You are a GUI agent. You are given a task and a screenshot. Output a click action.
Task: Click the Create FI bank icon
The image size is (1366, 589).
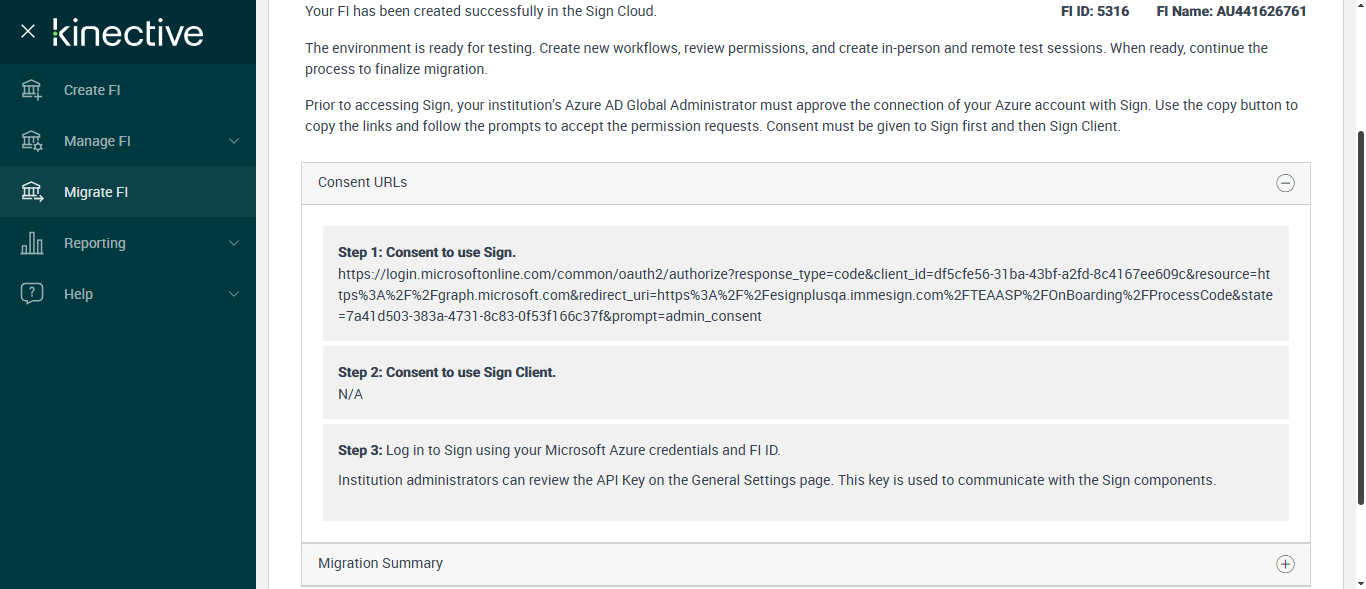tap(32, 90)
